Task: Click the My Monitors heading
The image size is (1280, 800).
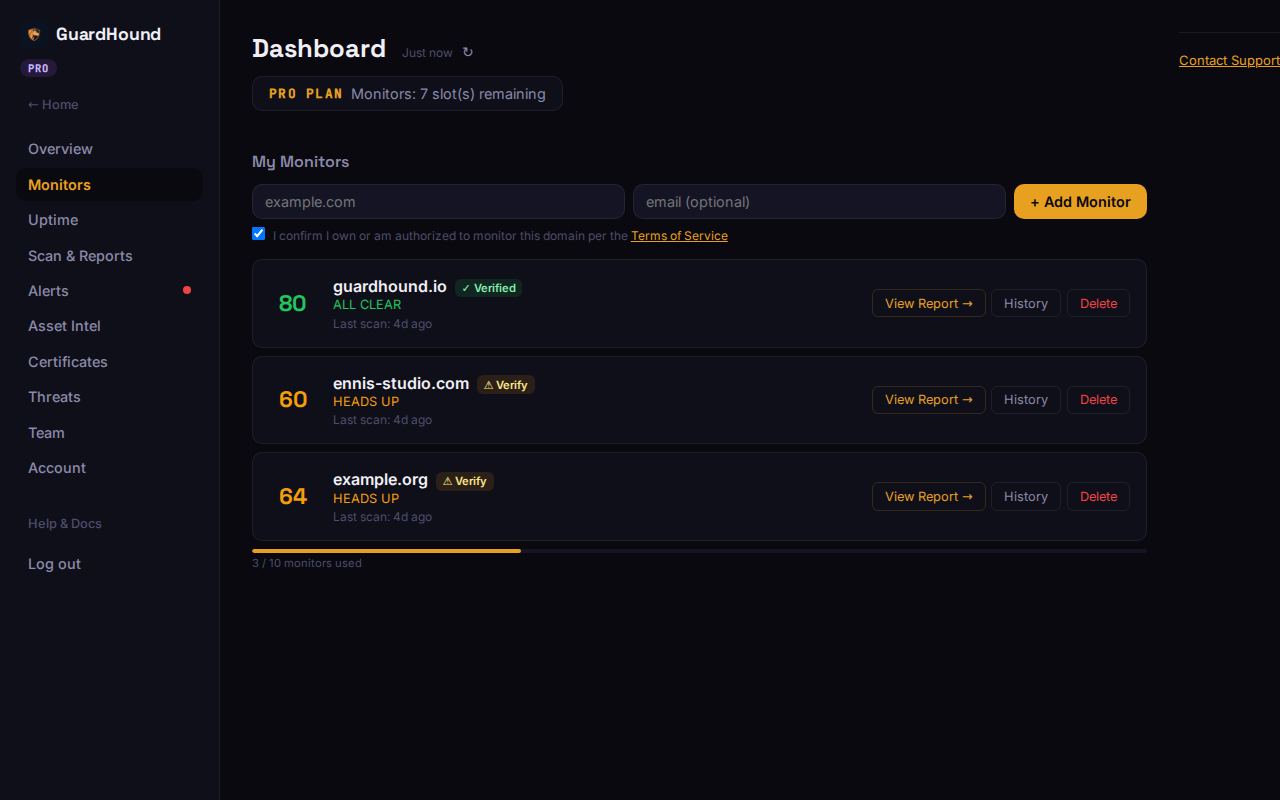Action: click(x=301, y=162)
